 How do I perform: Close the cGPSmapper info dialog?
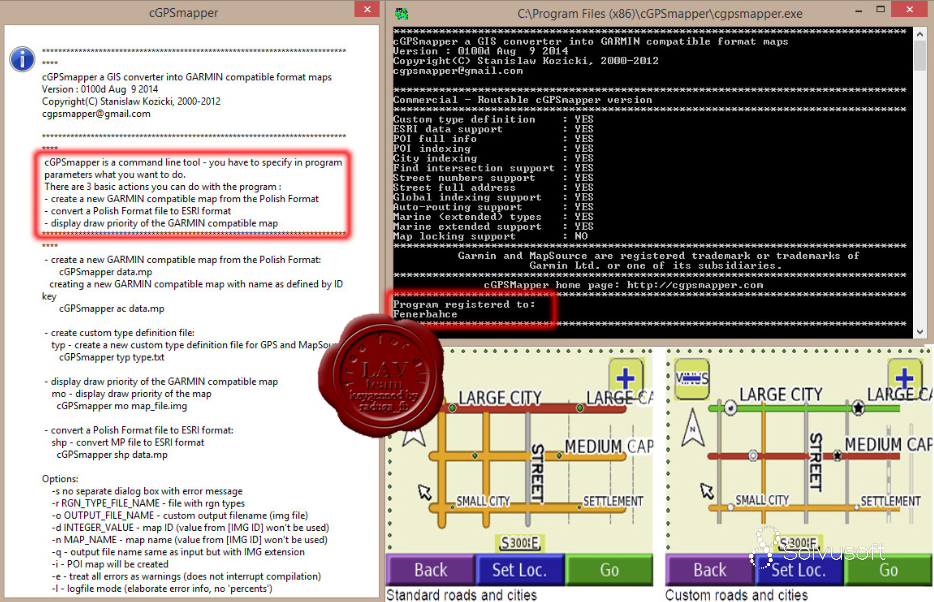tap(367, 9)
